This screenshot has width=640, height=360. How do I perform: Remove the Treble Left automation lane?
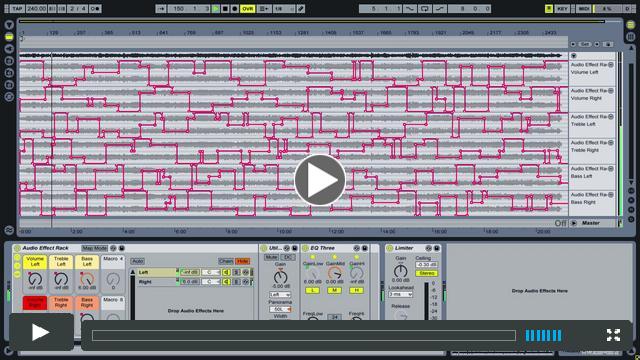611,117
